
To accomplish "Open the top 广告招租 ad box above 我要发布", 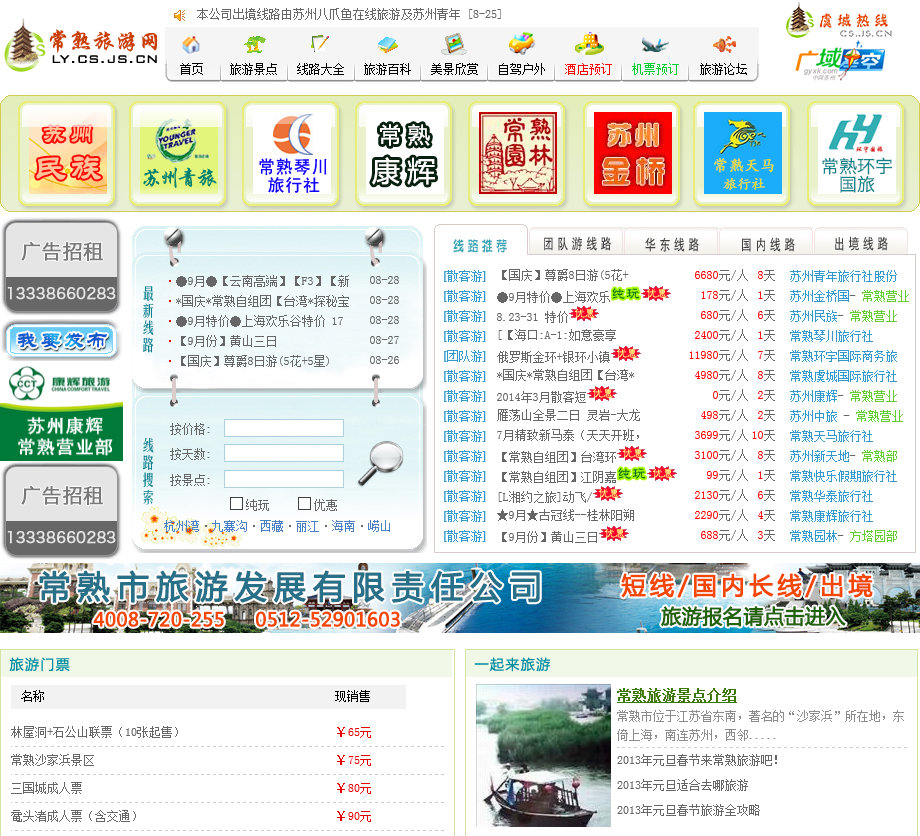I will 62,267.
